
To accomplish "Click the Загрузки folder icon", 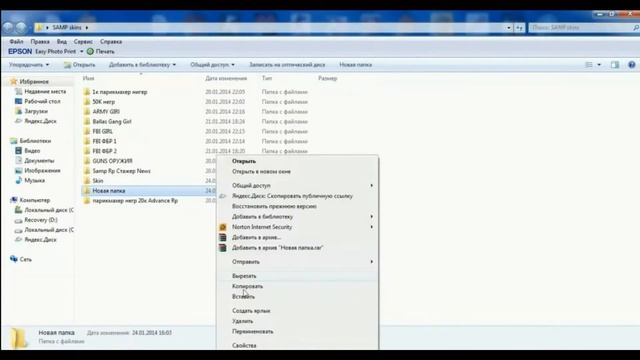I will (x=18, y=111).
